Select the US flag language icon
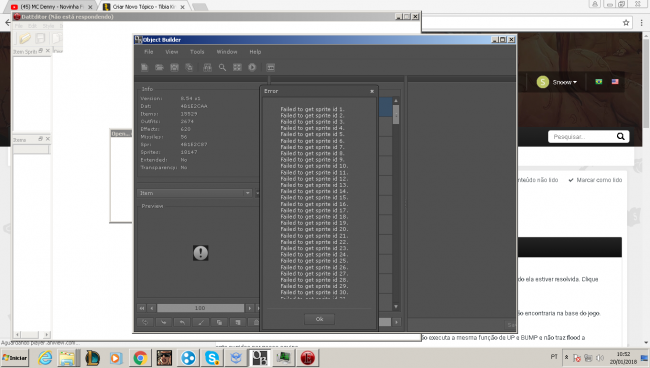Viewport: 650px width, 368px height. pyautogui.click(x=615, y=82)
